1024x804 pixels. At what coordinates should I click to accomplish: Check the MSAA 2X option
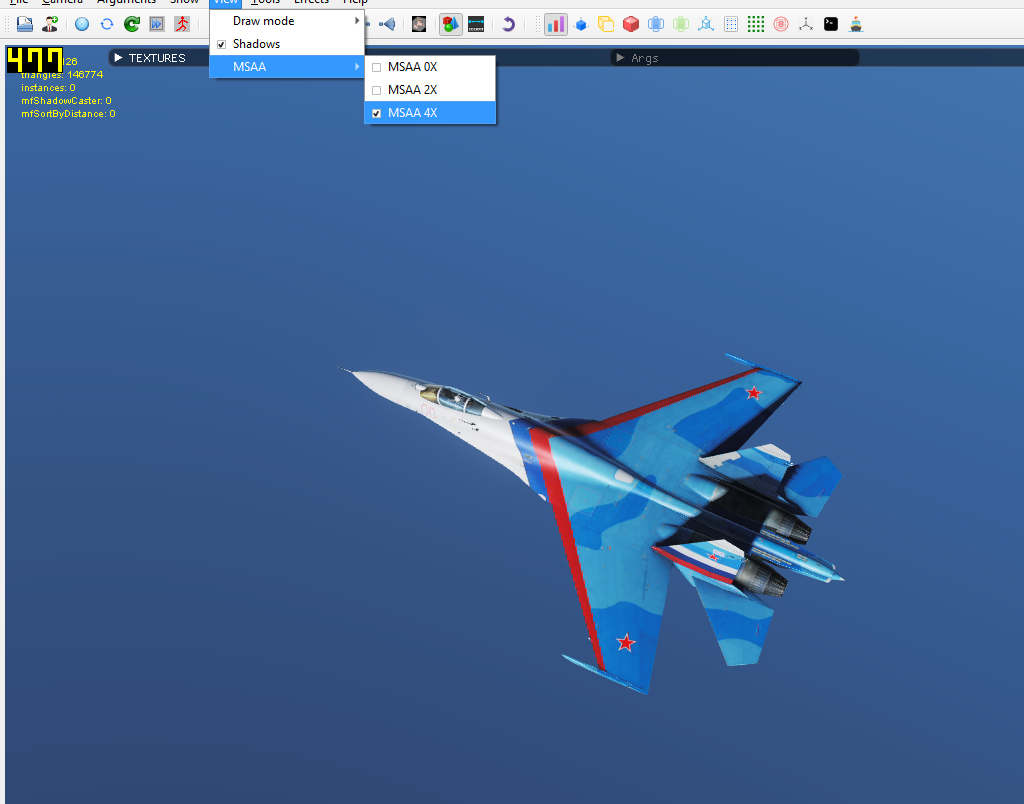pos(376,90)
